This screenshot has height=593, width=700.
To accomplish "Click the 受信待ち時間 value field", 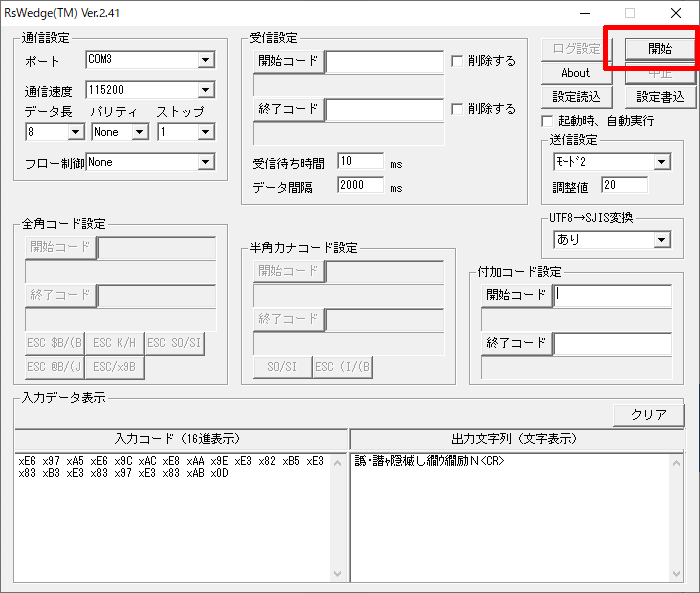I will tap(360, 161).
